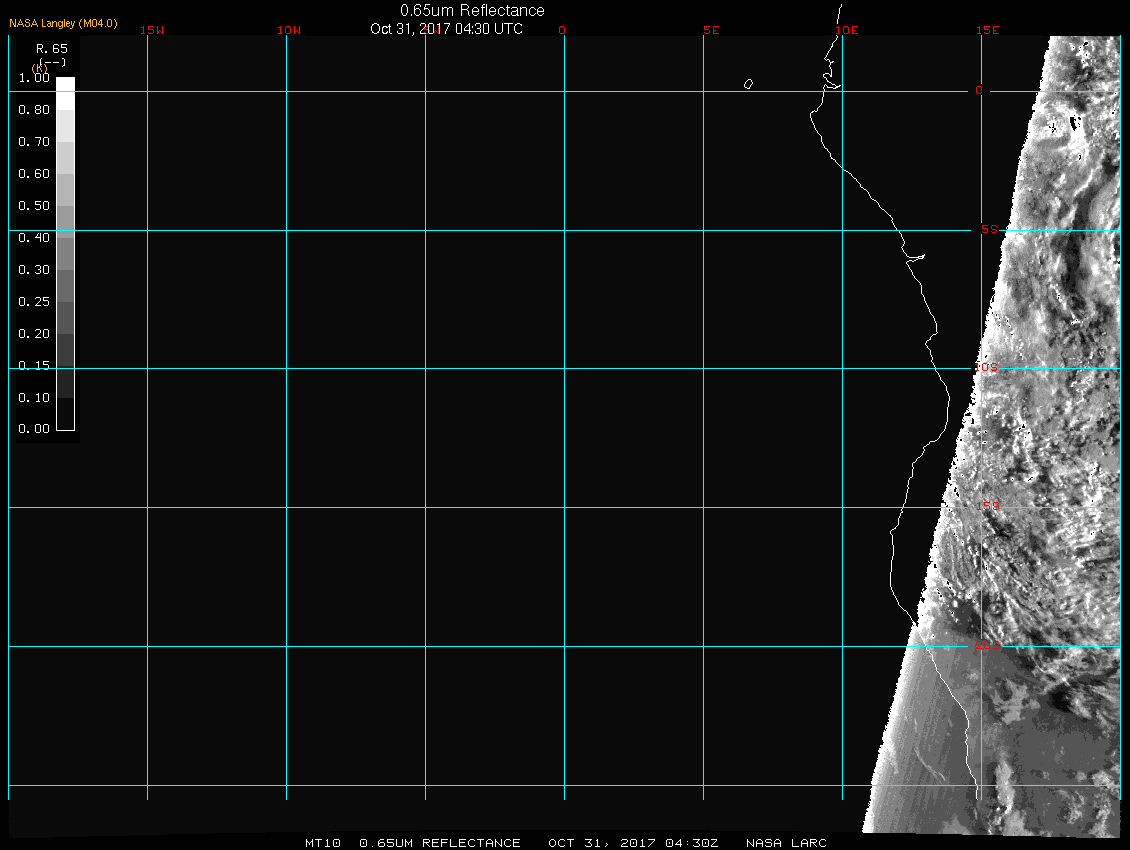Screen dimensions: 1130x850
Task: Click the 0.80 reflectance scale label
Action: 34,110
